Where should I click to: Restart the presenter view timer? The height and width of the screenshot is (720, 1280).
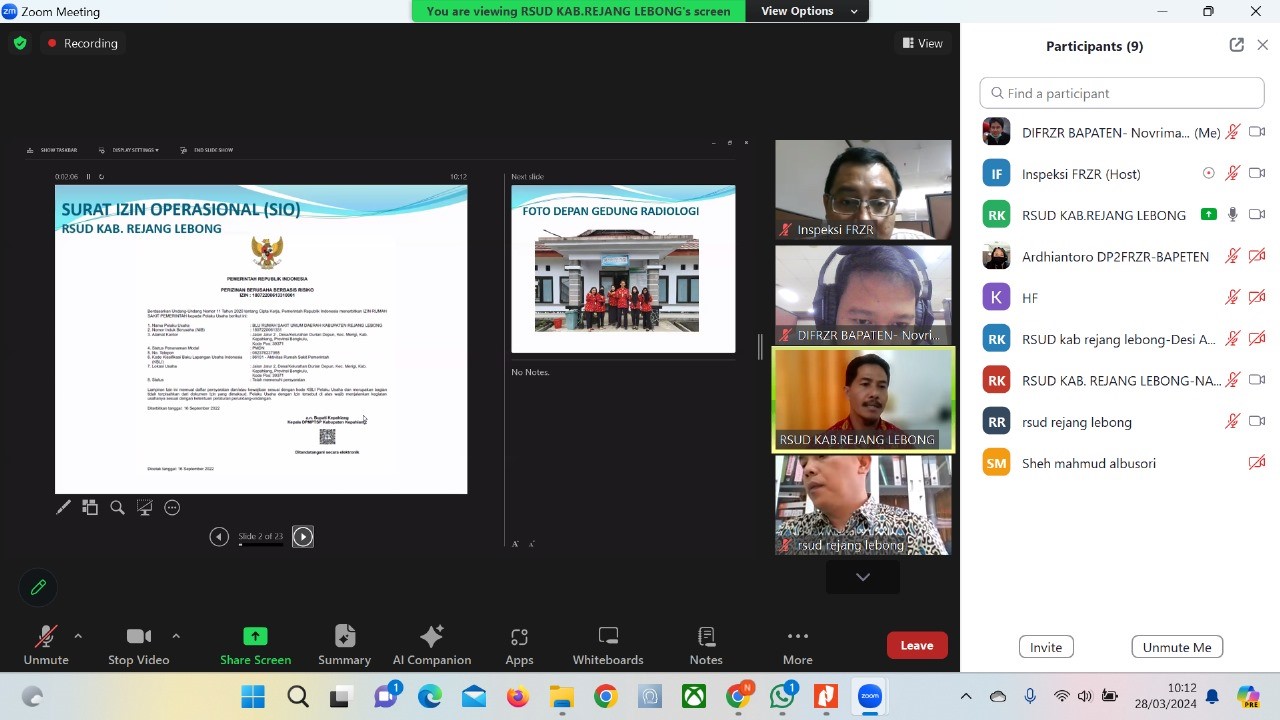(x=101, y=177)
